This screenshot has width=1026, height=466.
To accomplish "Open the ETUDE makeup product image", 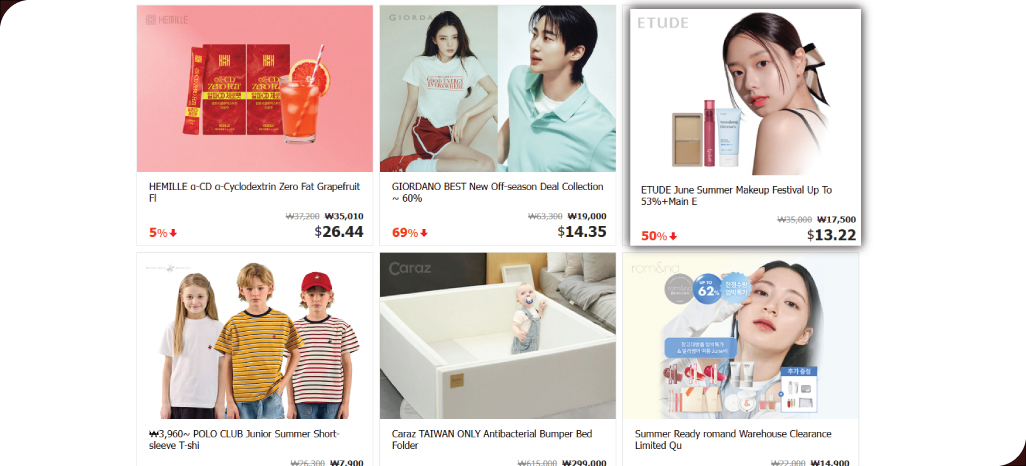I will pos(745,92).
